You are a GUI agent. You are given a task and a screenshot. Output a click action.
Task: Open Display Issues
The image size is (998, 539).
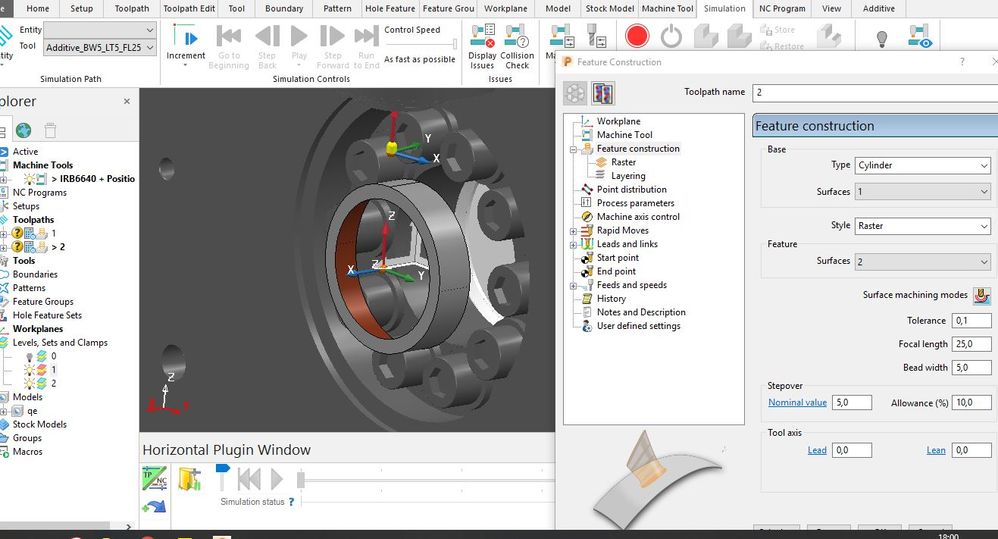[x=482, y=46]
